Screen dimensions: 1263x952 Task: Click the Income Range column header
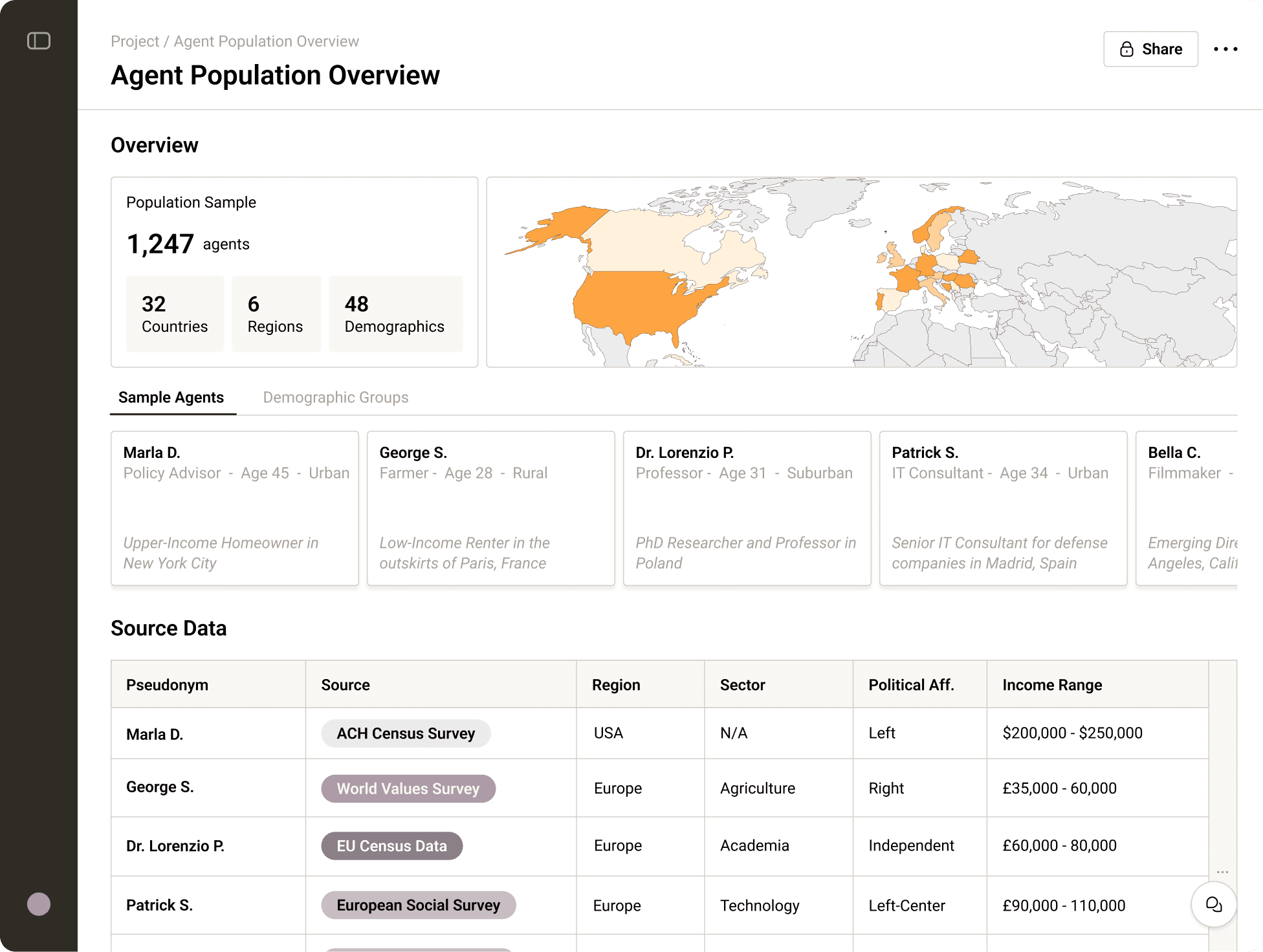pyautogui.click(x=1052, y=685)
